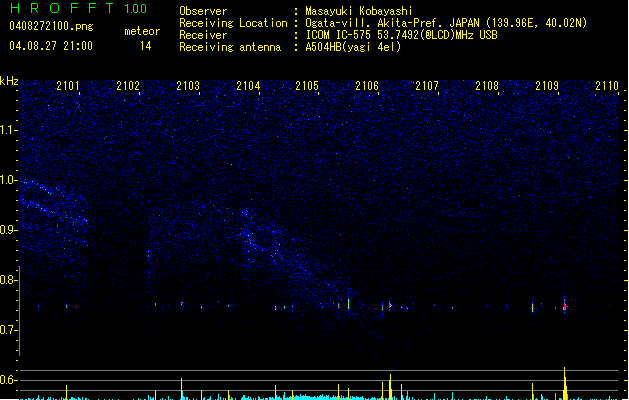
Task: Click the Receiving antenna field label
Action: click(x=230, y=47)
